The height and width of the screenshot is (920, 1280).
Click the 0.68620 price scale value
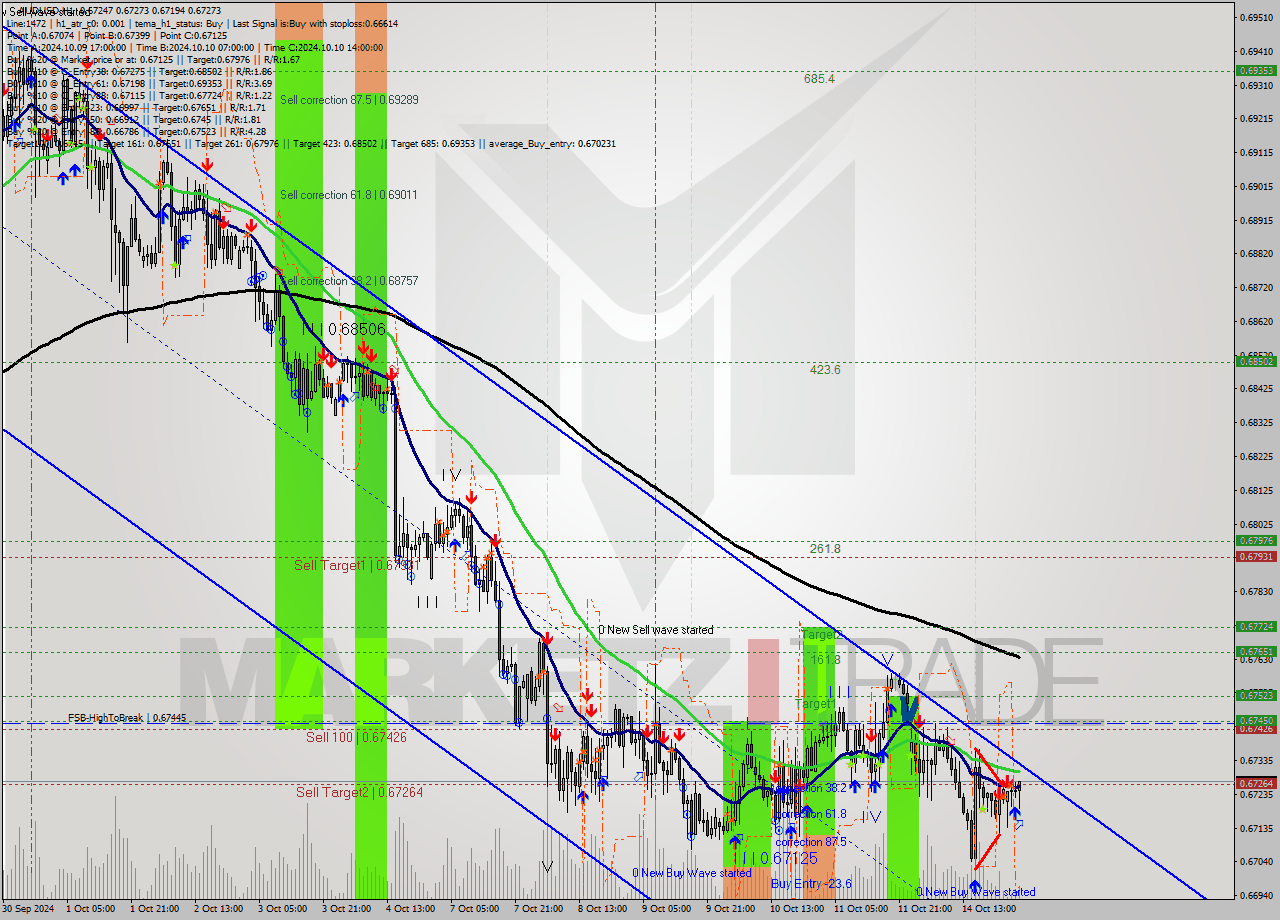[1256, 321]
